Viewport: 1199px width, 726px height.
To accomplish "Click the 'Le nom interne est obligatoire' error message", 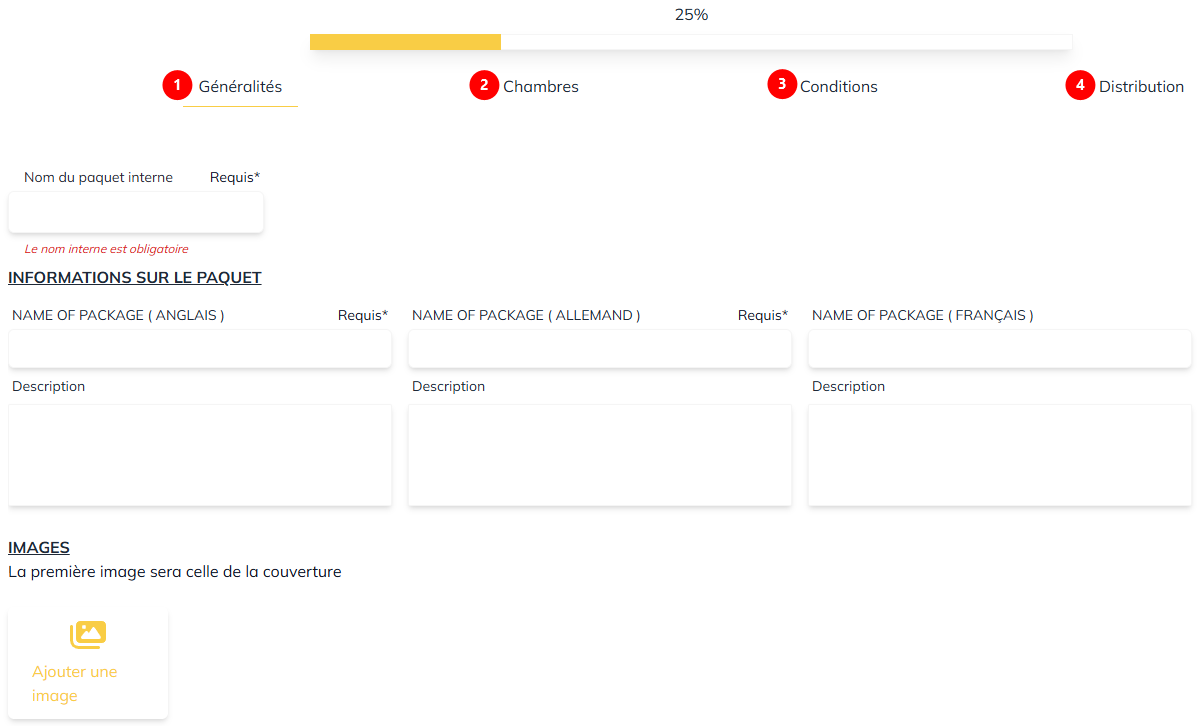I will [x=106, y=249].
